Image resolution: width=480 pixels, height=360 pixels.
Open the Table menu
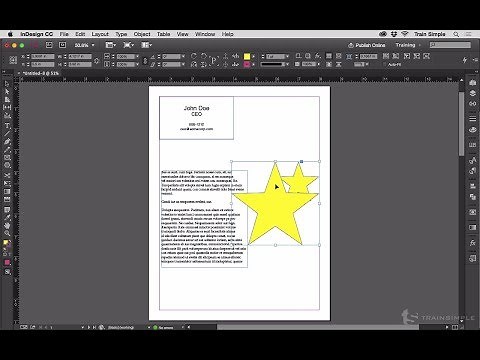click(163, 34)
